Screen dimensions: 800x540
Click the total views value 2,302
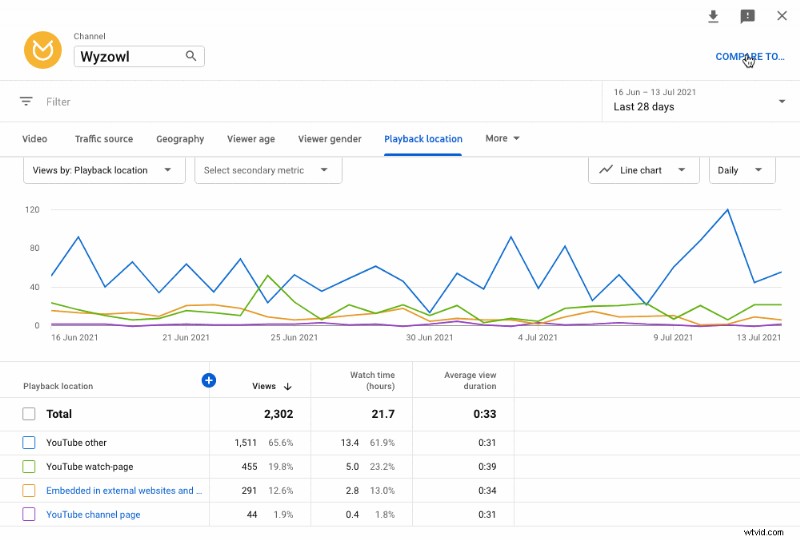point(279,414)
